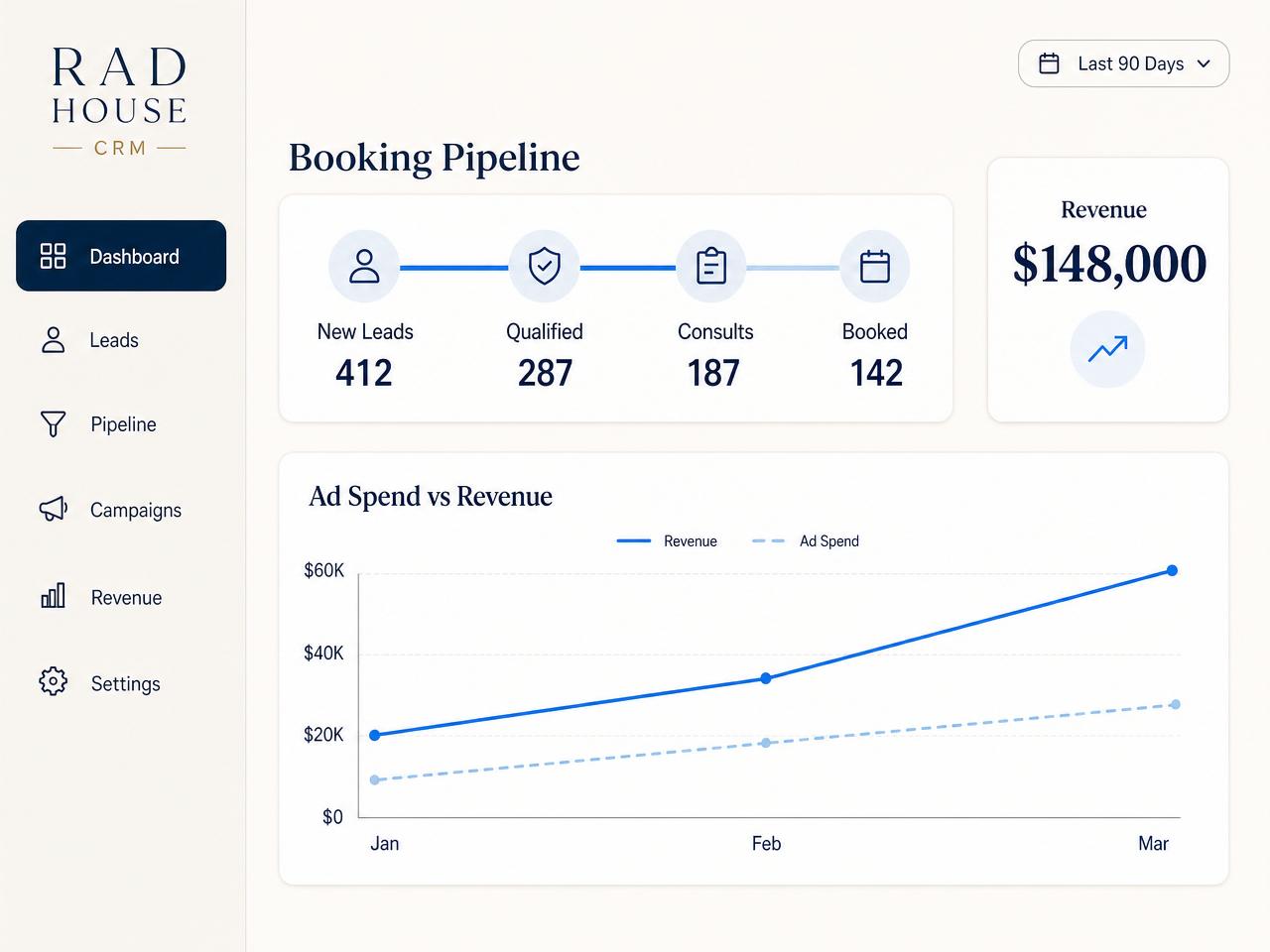Click the Consults stage label

715,332
